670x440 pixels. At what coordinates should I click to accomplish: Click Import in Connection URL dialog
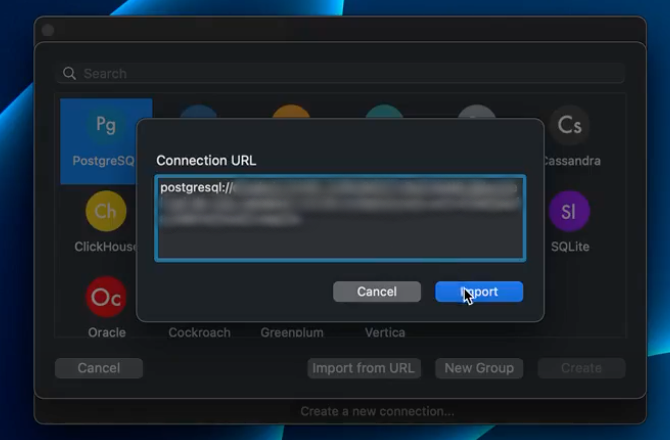[479, 292]
